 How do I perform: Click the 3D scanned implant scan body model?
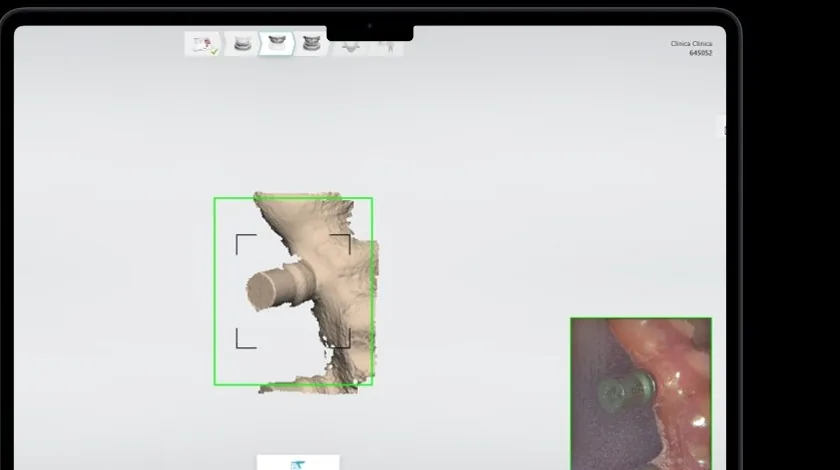313,292
